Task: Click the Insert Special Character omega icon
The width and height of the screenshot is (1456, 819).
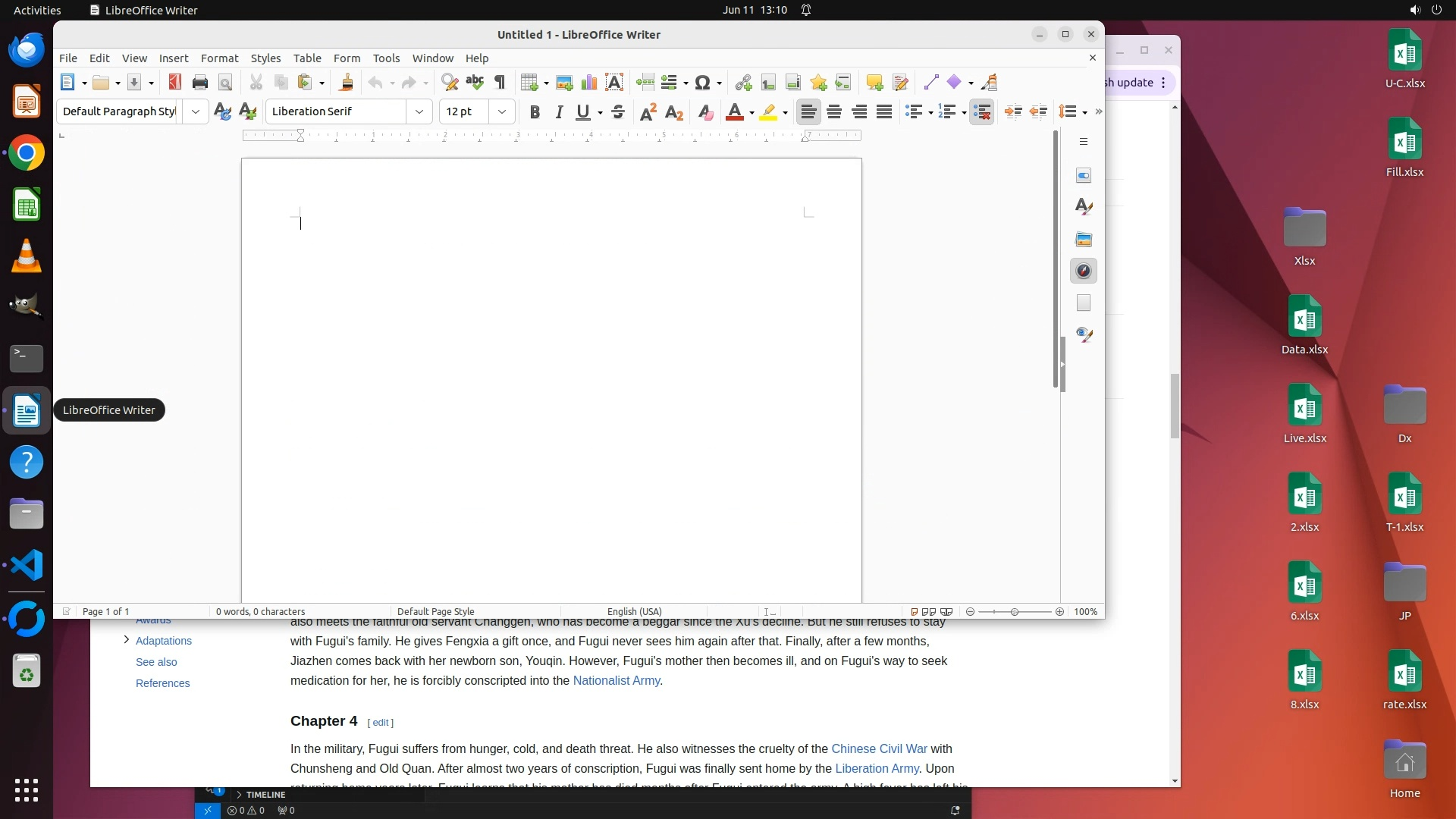Action: coord(702,83)
